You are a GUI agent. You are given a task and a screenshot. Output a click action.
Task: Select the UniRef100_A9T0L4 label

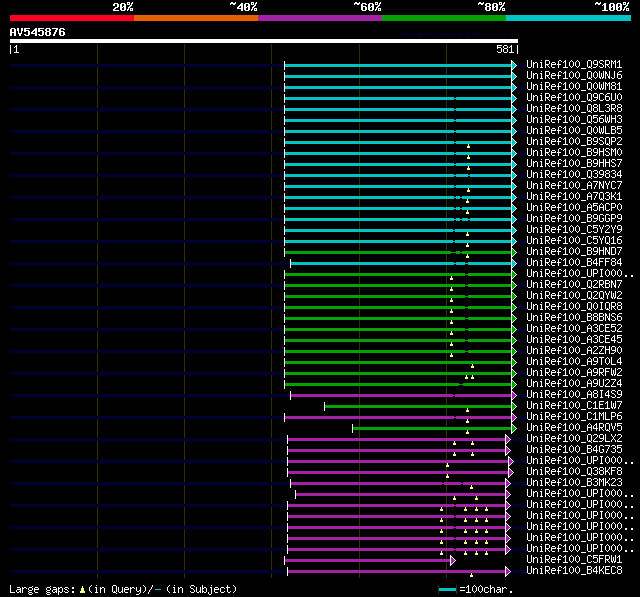(574, 362)
